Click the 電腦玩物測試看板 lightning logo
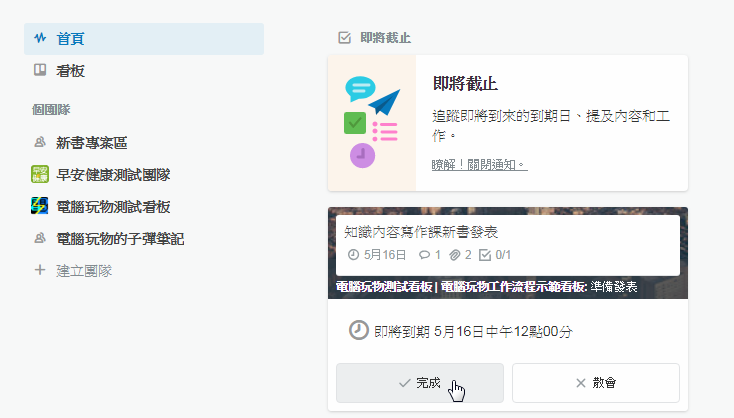This screenshot has width=734, height=418. (x=40, y=206)
